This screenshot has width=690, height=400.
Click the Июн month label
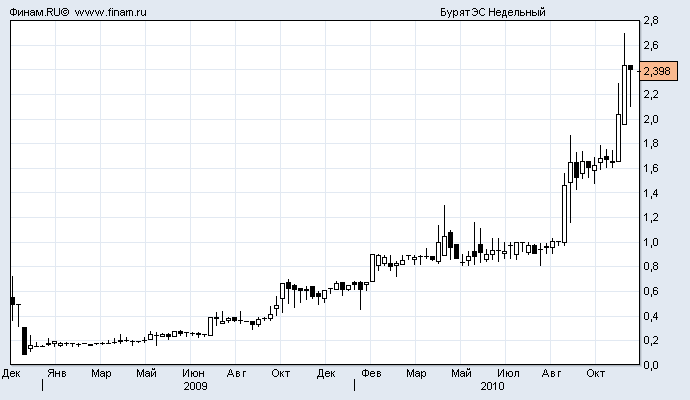click(x=195, y=373)
